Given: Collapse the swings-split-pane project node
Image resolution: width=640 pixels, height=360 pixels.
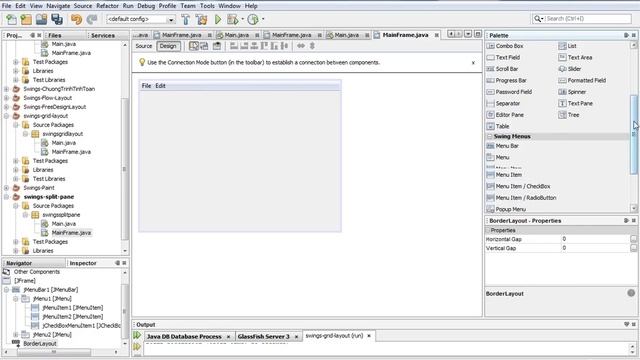Looking at the screenshot, I should 7,197.
